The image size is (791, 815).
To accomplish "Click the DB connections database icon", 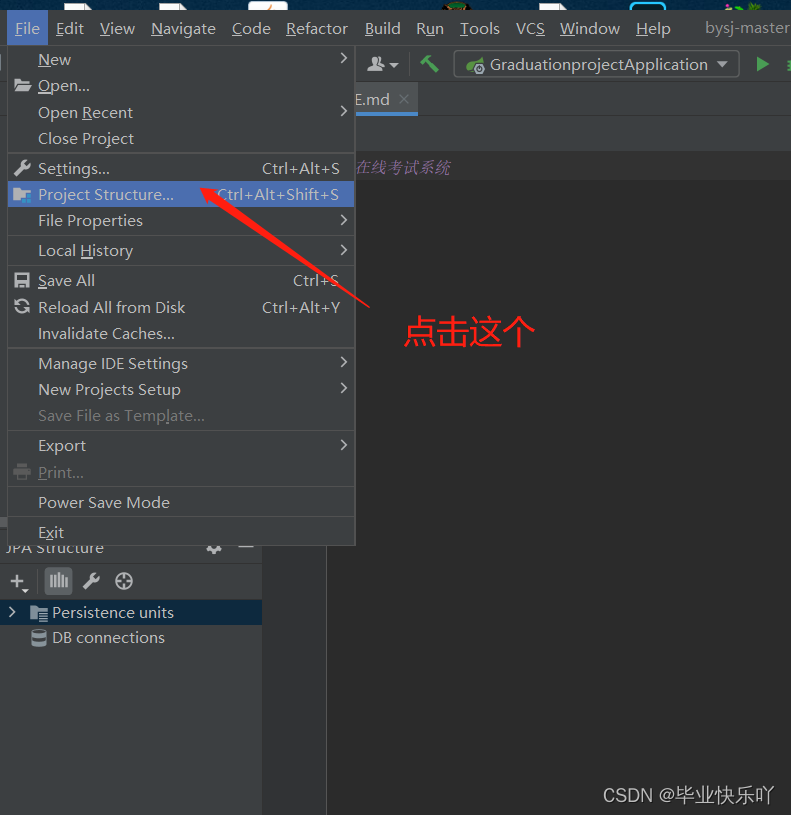I will (x=39, y=638).
